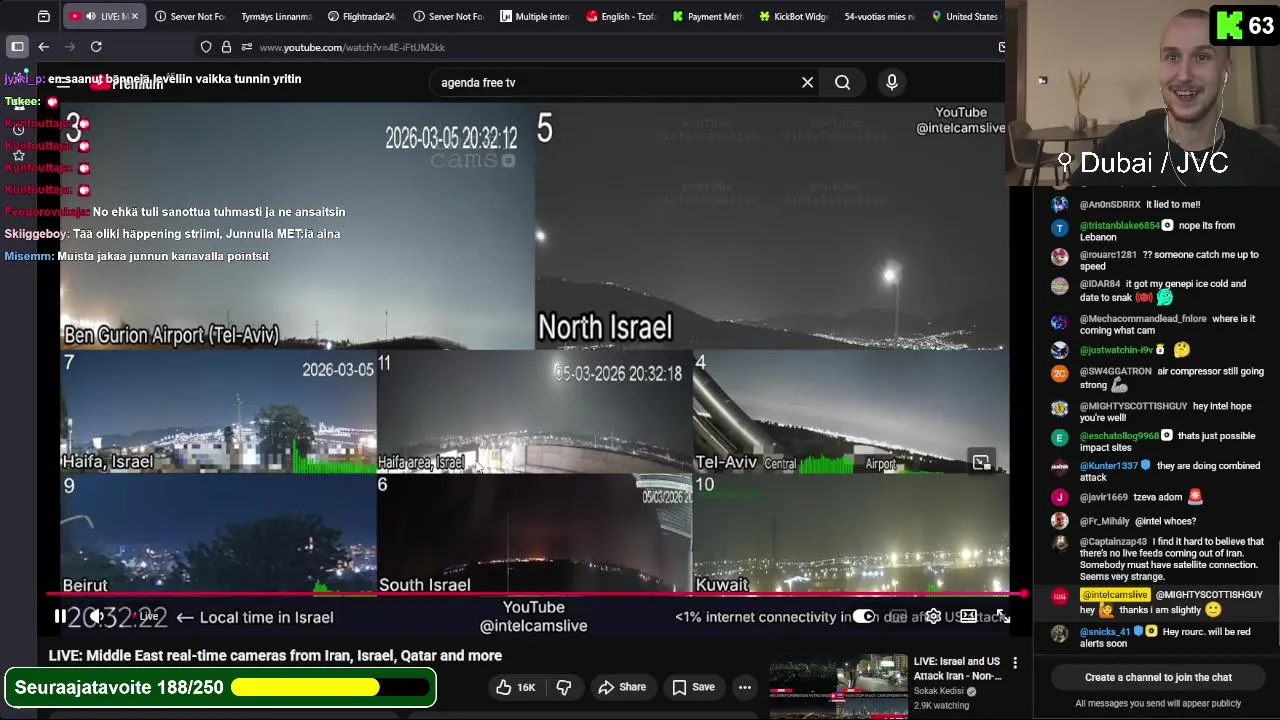Click avatar of @tristanblake6854 in chat
The height and width of the screenshot is (720, 1280).
pyautogui.click(x=1060, y=227)
